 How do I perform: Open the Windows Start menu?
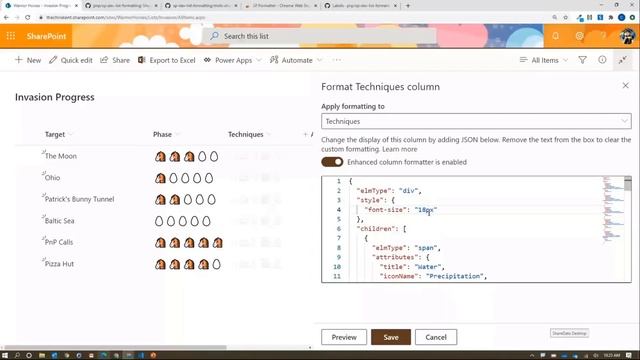tap(5, 355)
